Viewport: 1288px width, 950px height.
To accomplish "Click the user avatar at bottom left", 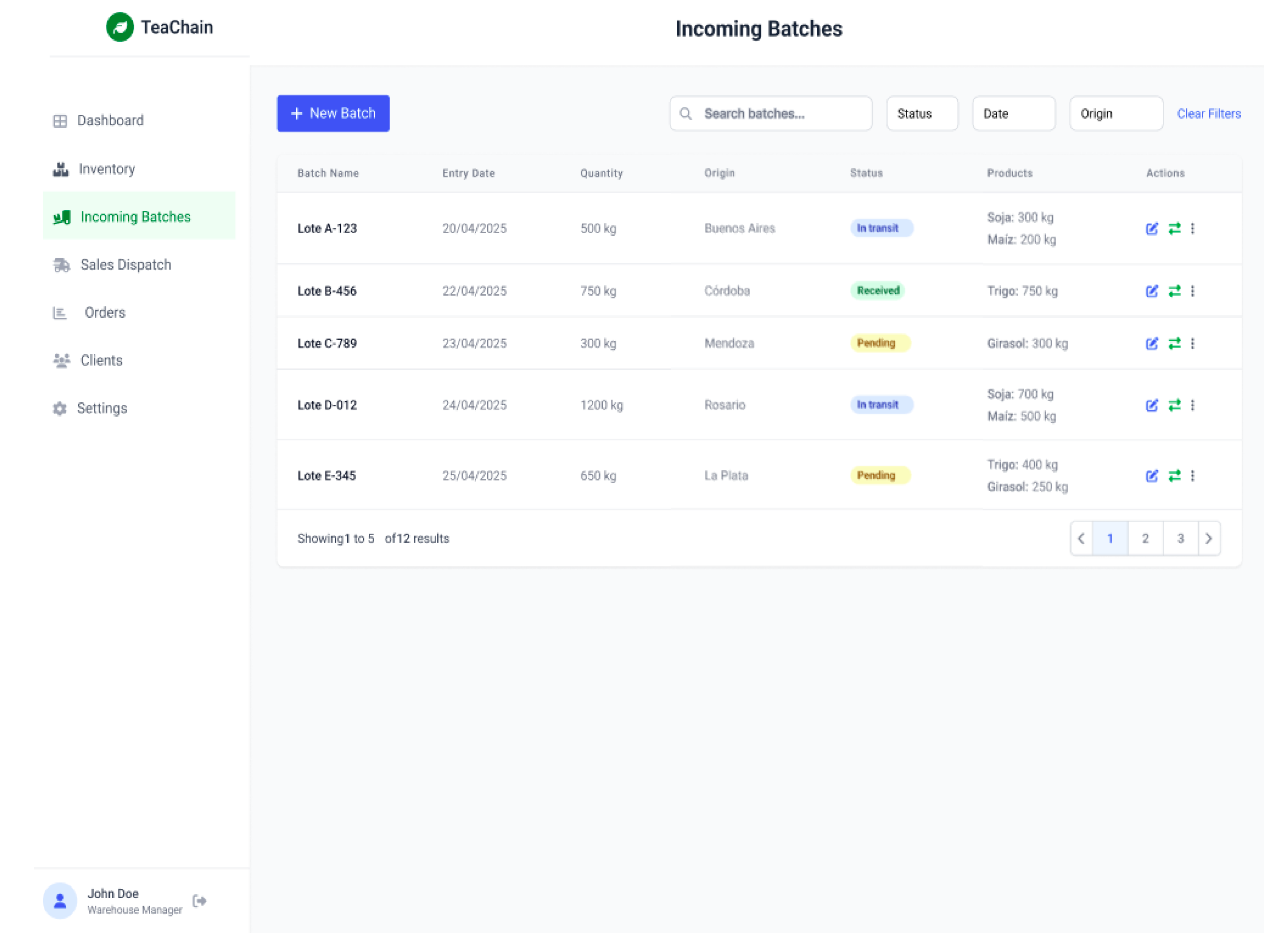I will (60, 901).
